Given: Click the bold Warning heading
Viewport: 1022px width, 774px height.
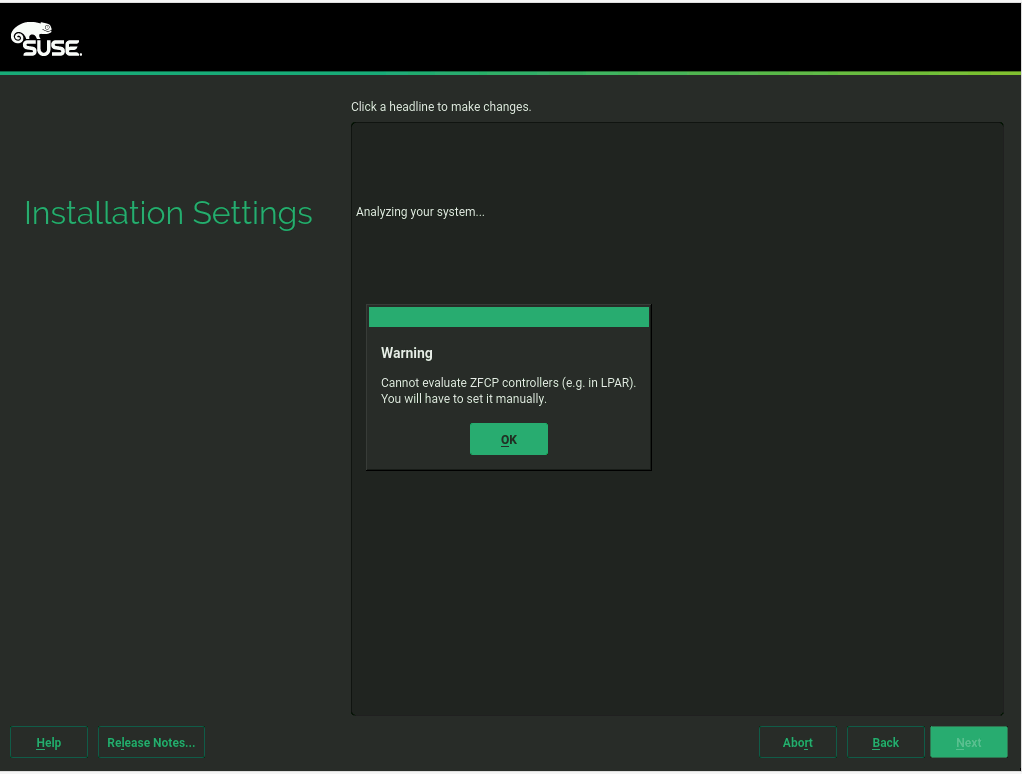Looking at the screenshot, I should click(x=406, y=353).
